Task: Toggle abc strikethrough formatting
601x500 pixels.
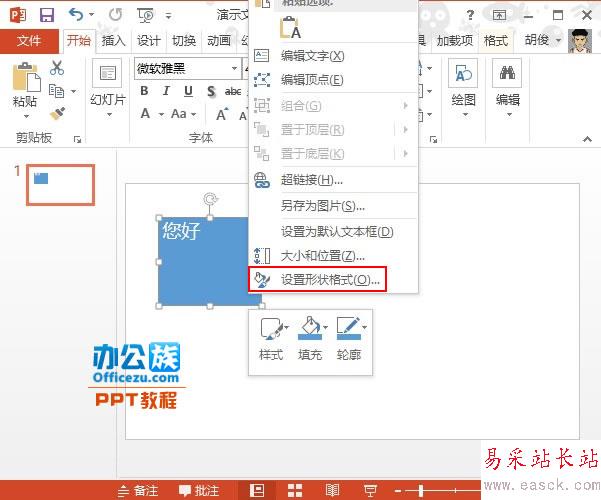Action: (x=233, y=91)
